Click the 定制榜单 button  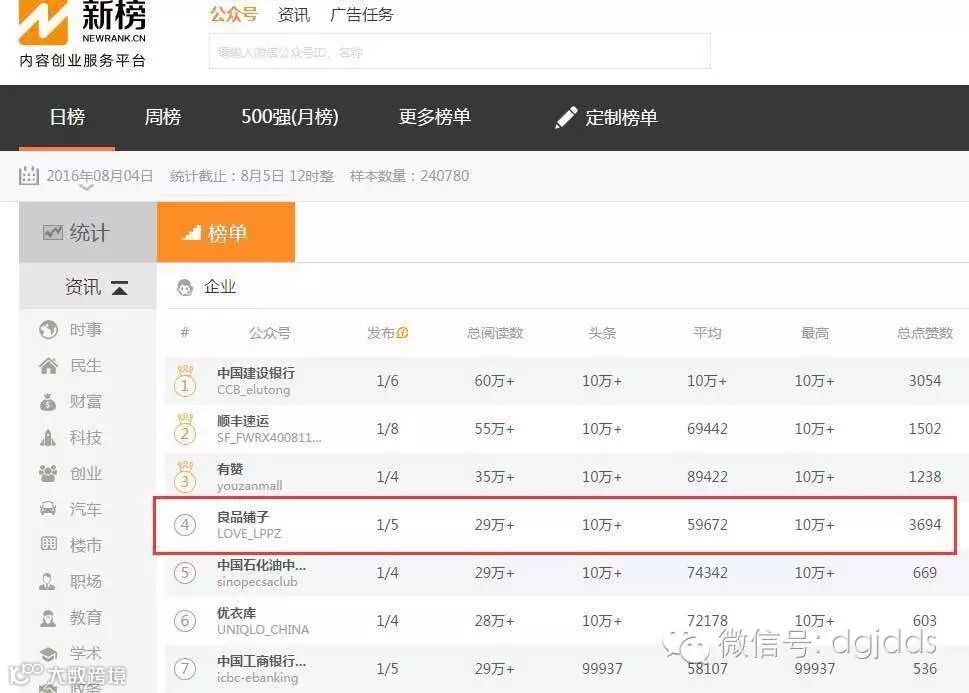point(606,117)
